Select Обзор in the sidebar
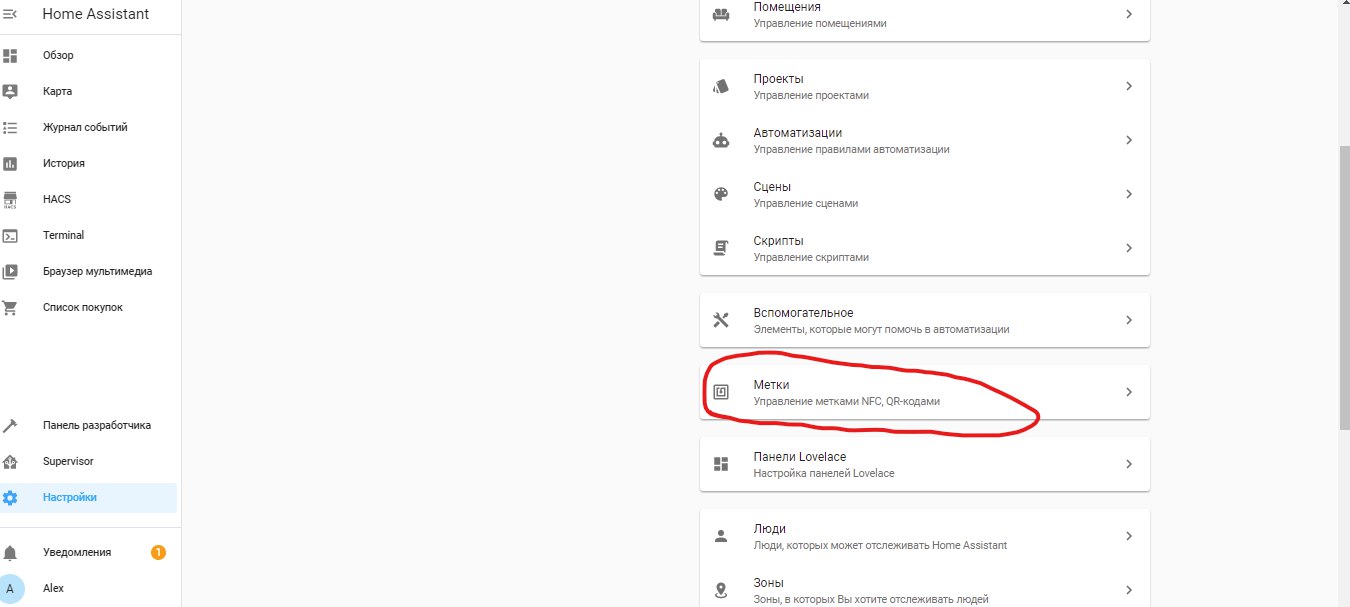Image resolution: width=1350 pixels, height=607 pixels. point(58,55)
